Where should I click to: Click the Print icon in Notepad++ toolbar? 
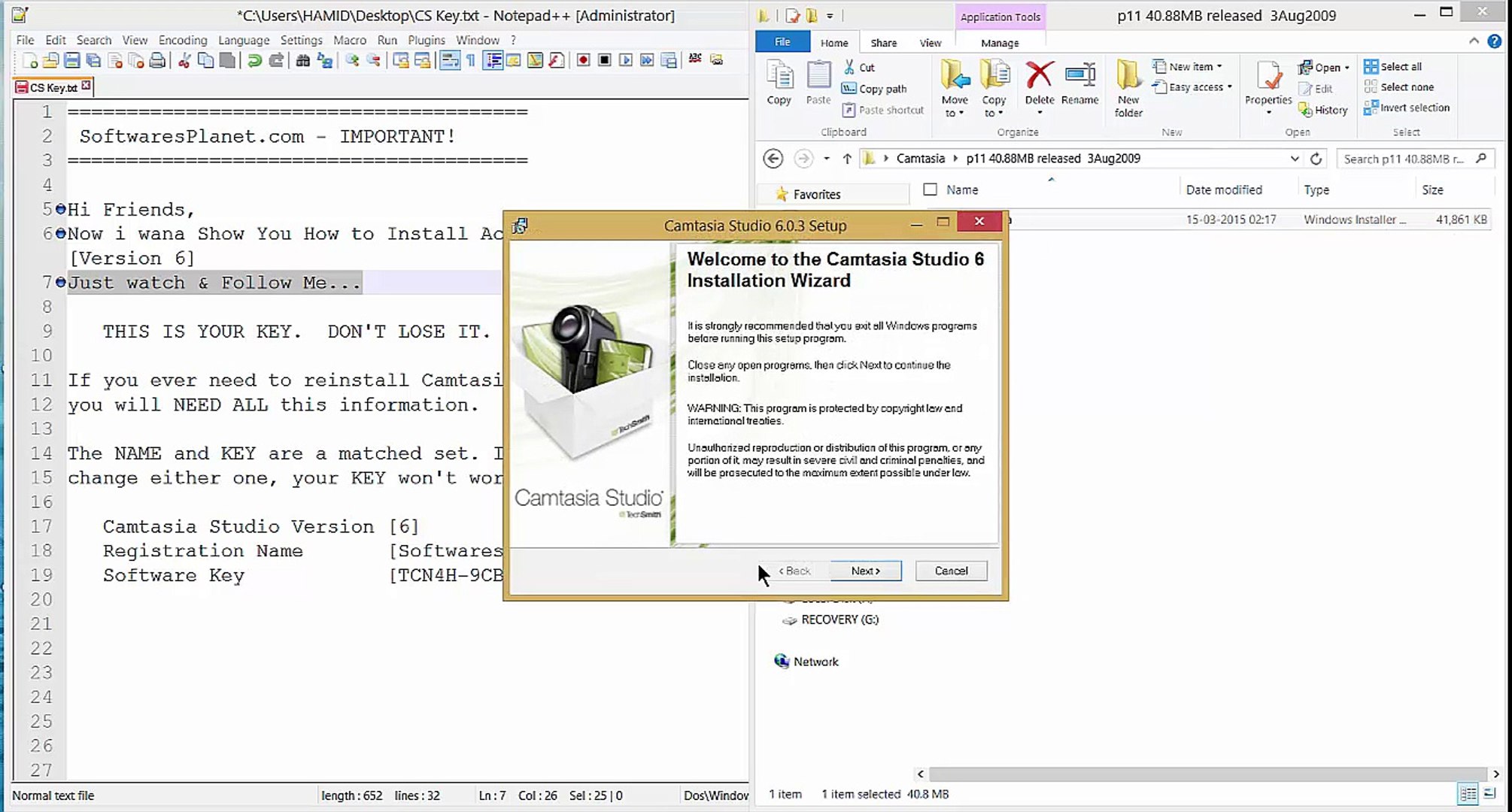(157, 61)
